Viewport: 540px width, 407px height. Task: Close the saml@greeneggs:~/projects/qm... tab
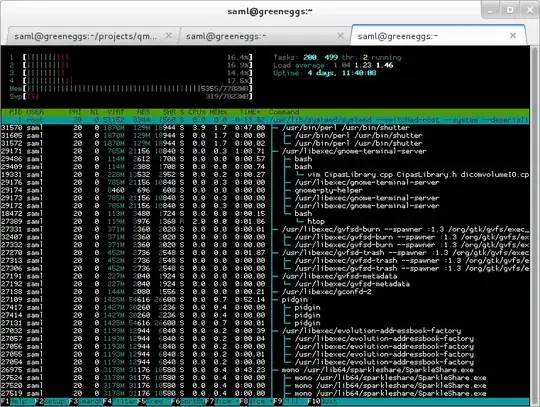(169, 35)
